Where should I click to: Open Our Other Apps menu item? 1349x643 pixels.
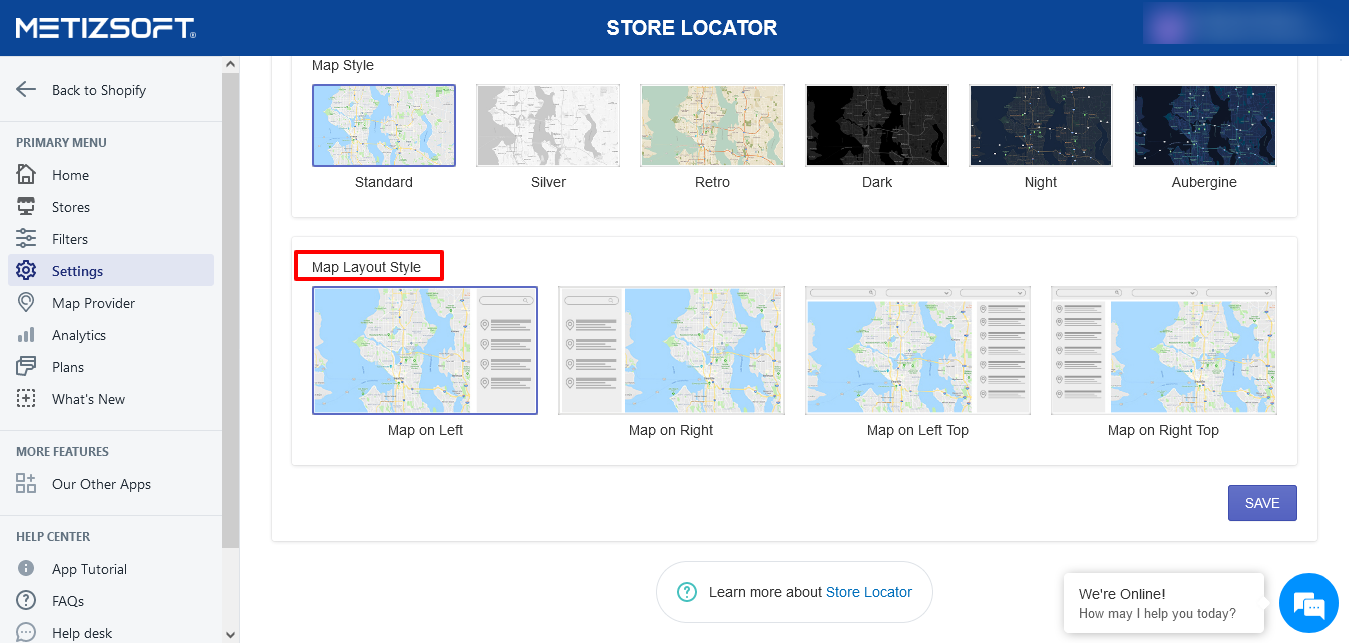coord(101,484)
